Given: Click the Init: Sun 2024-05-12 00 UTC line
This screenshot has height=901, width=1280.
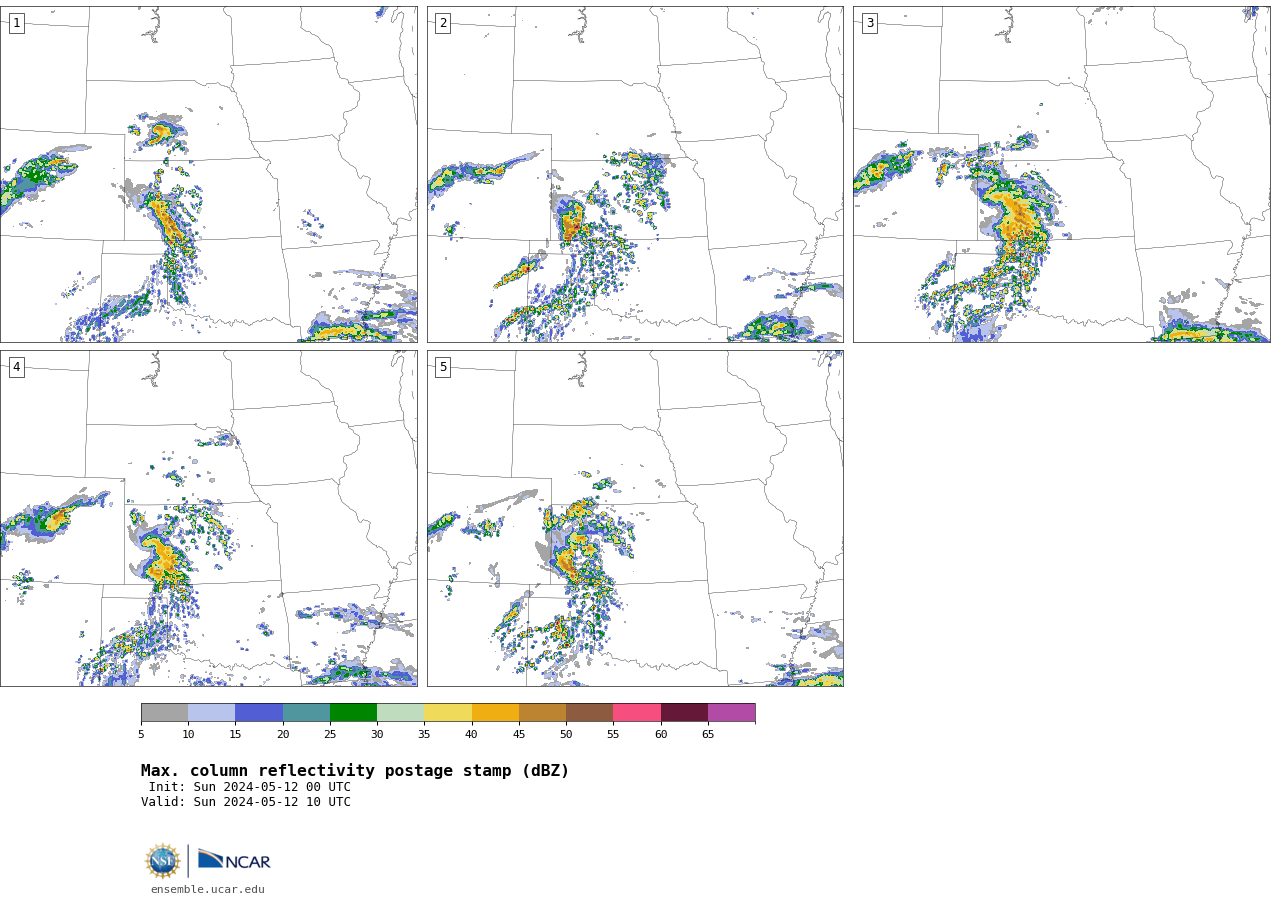Looking at the screenshot, I should click(250, 787).
